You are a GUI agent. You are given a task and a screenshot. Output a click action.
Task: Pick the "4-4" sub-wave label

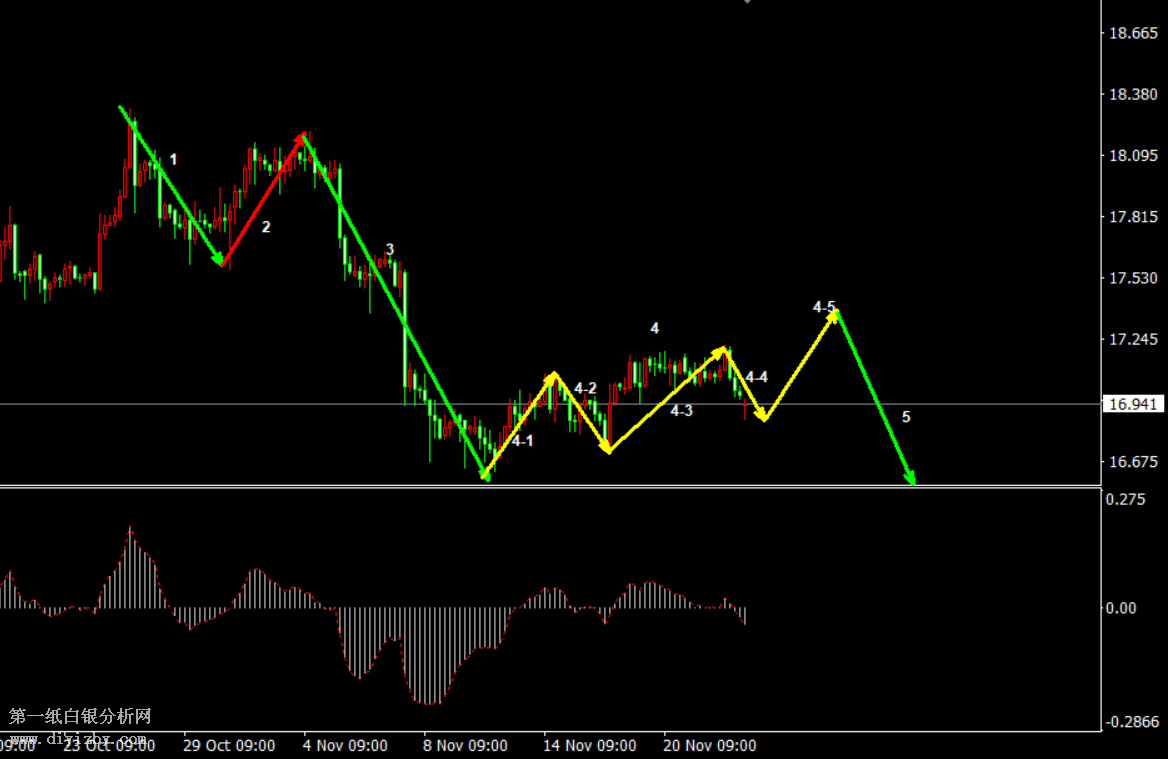coord(756,377)
